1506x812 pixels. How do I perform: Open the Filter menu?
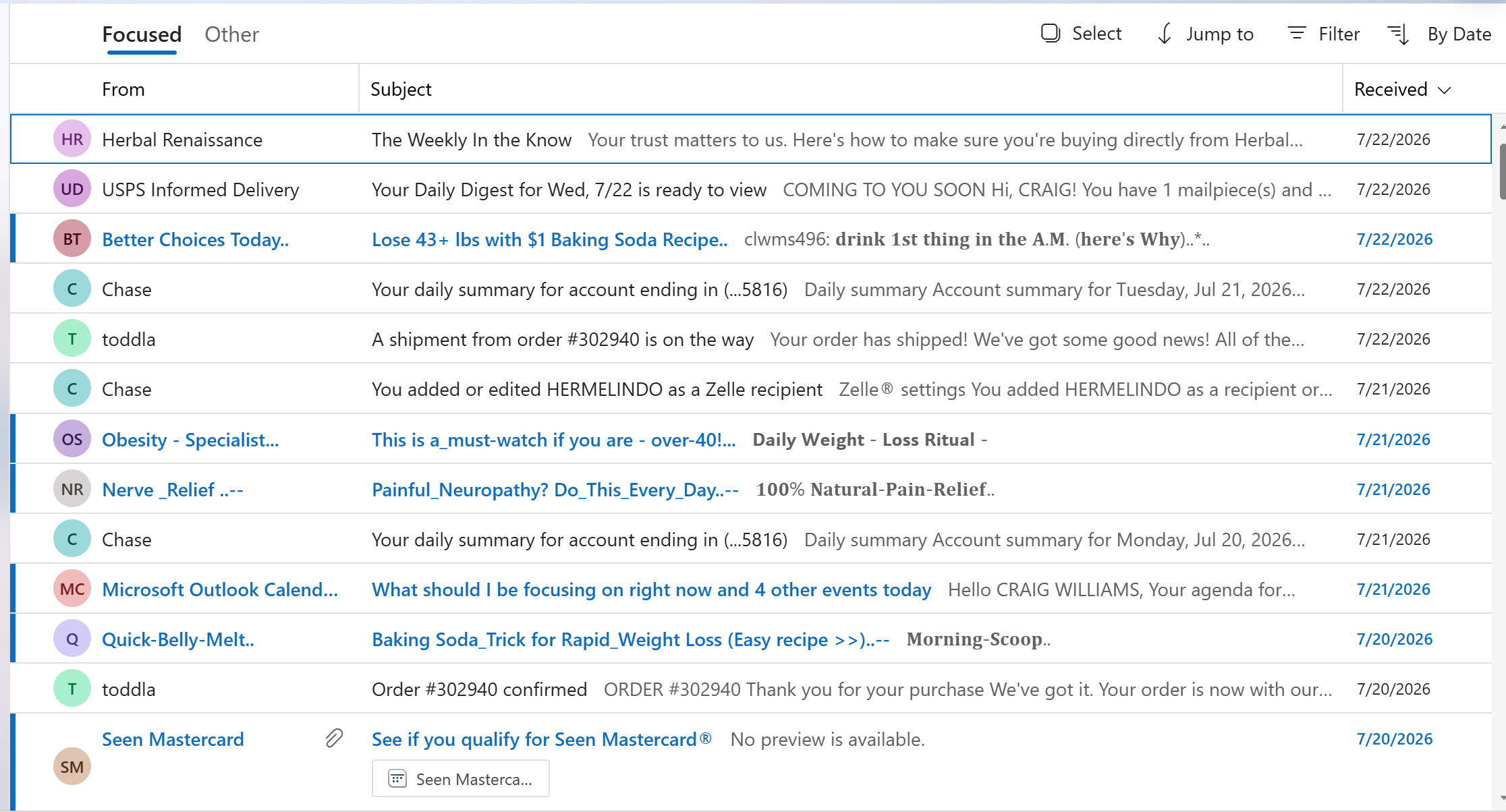pyautogui.click(x=1323, y=34)
